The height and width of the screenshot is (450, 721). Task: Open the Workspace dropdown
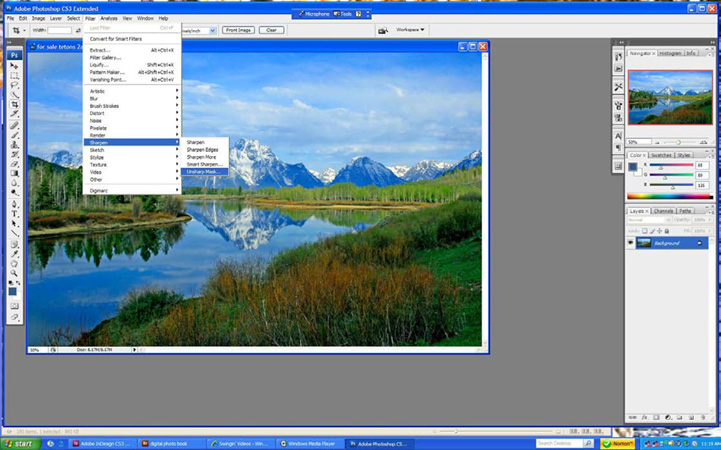(409, 30)
